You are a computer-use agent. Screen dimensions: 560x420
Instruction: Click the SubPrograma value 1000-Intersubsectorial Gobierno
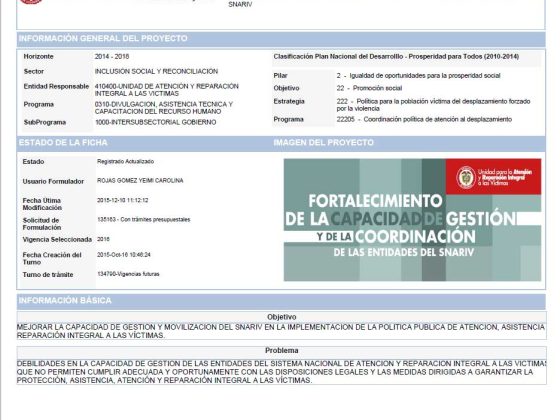coord(155,122)
